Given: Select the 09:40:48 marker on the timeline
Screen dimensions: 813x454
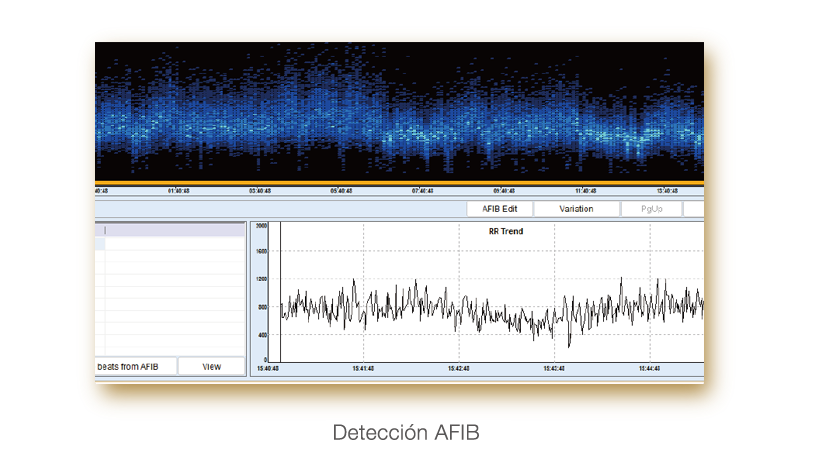Looking at the screenshot, I should click(504, 191).
